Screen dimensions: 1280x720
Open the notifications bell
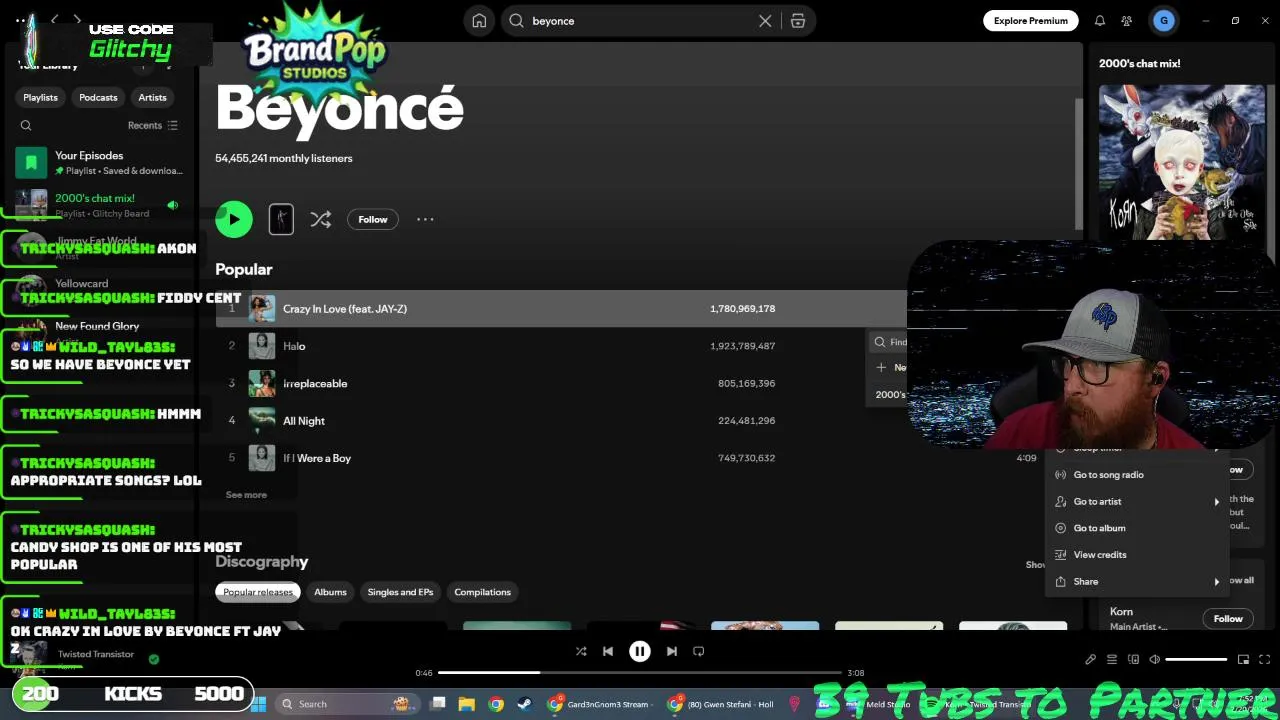point(1100,21)
